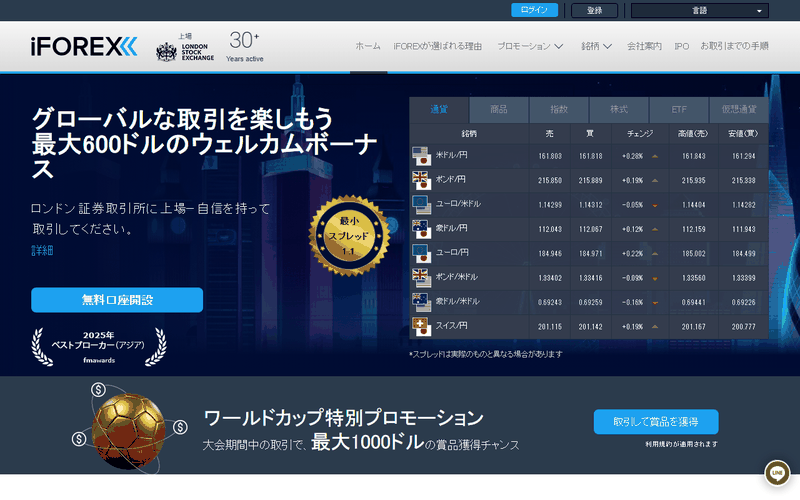
Task: Click the 登録 button
Action: (x=594, y=10)
